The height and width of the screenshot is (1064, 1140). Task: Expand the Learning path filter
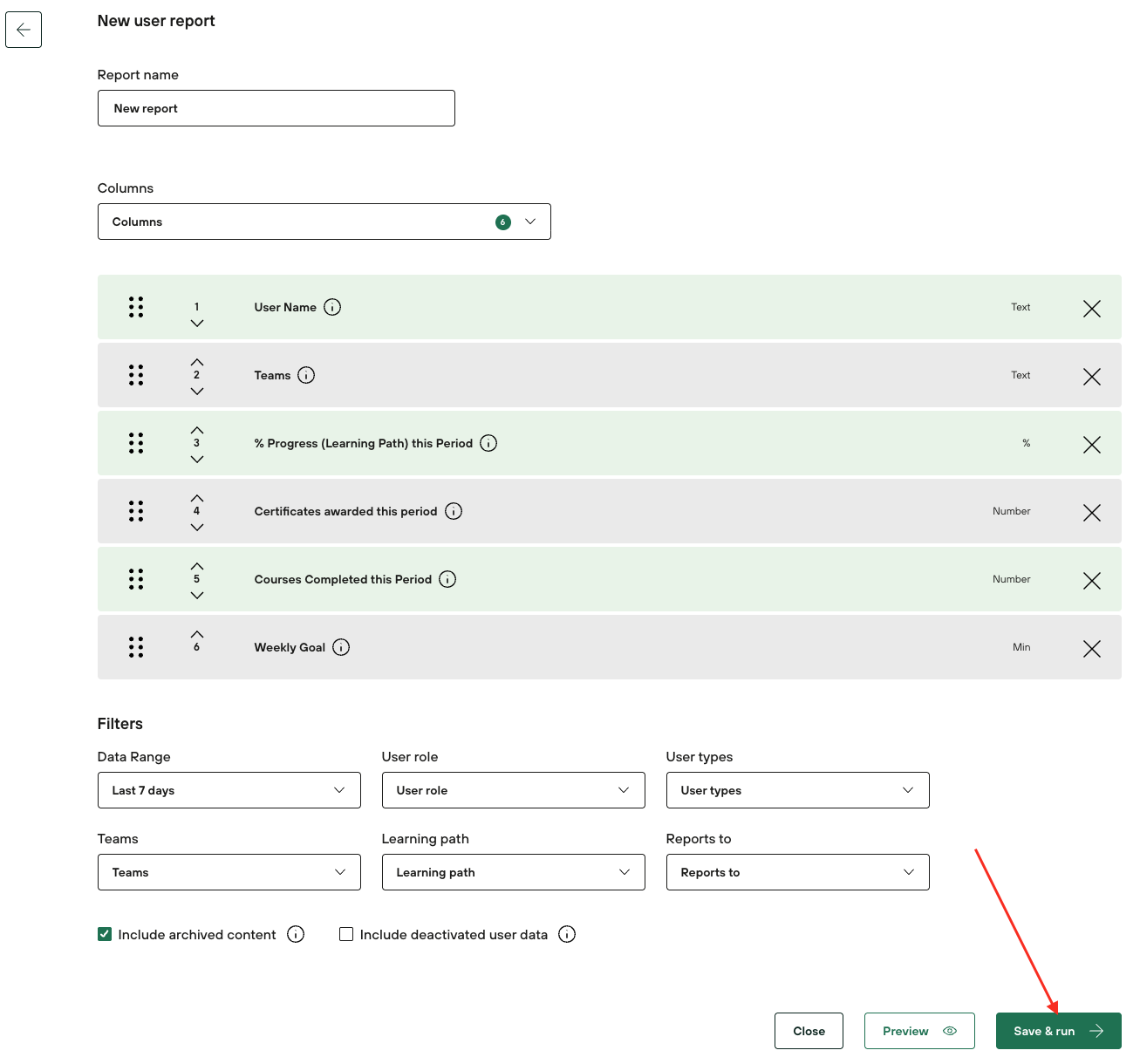click(513, 872)
